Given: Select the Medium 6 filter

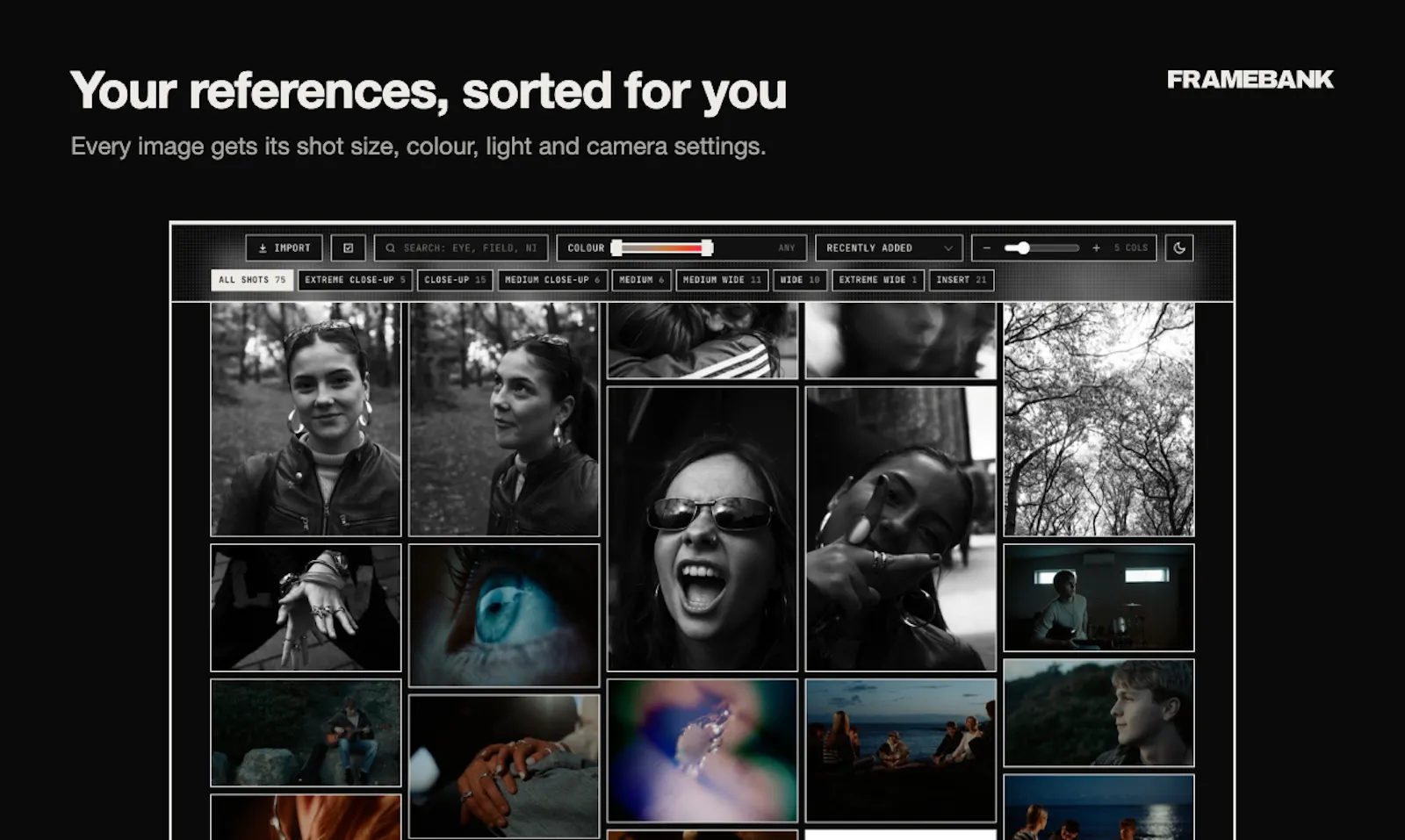Looking at the screenshot, I should (642, 280).
